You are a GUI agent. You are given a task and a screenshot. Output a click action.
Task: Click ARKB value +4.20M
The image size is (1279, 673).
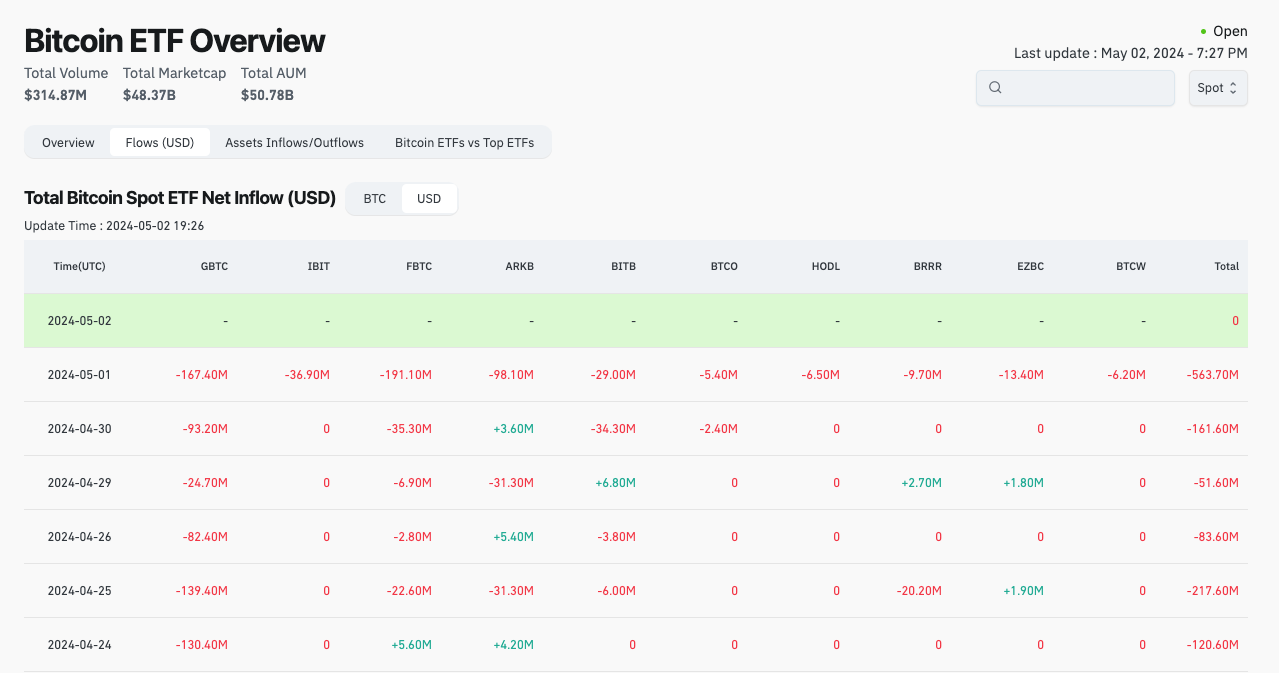click(514, 645)
